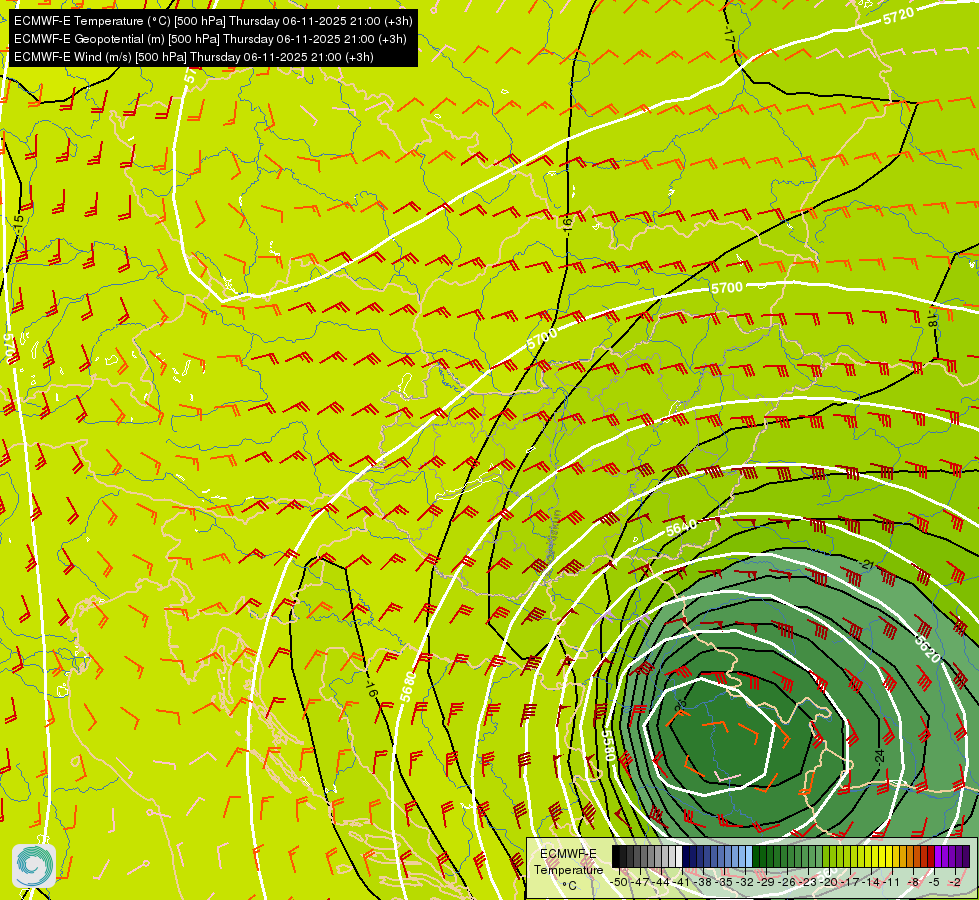Click the 5640 geopotential contour label

point(681,528)
